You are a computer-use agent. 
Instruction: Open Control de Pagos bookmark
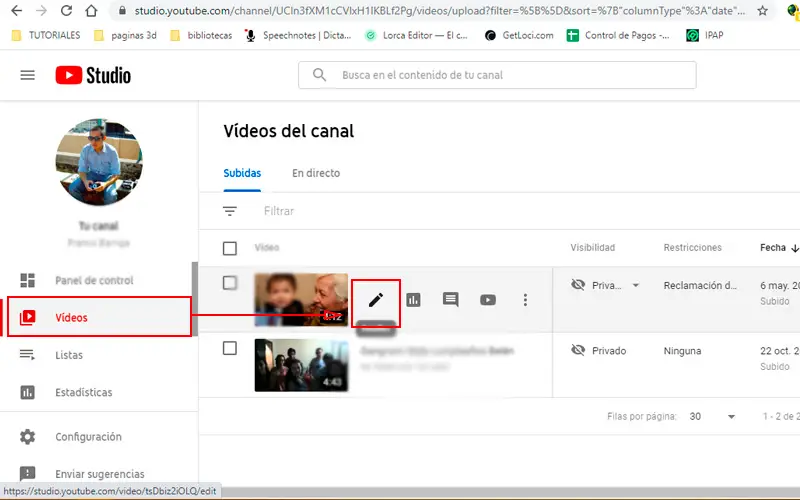coord(618,35)
